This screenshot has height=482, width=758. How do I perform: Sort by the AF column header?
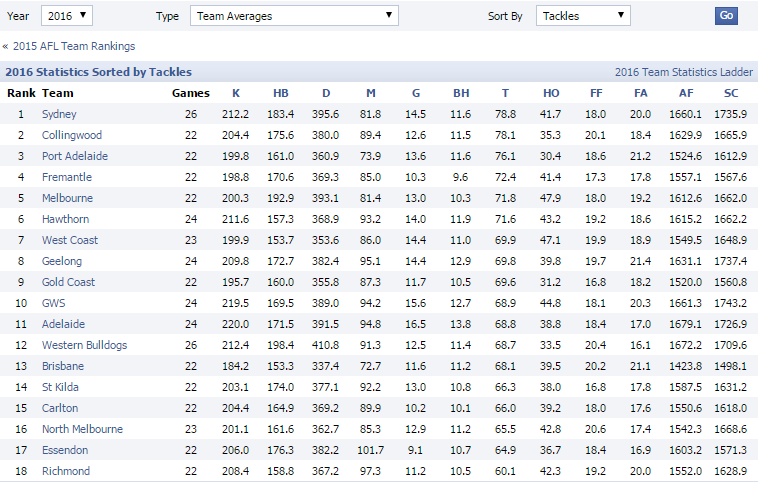(x=685, y=93)
